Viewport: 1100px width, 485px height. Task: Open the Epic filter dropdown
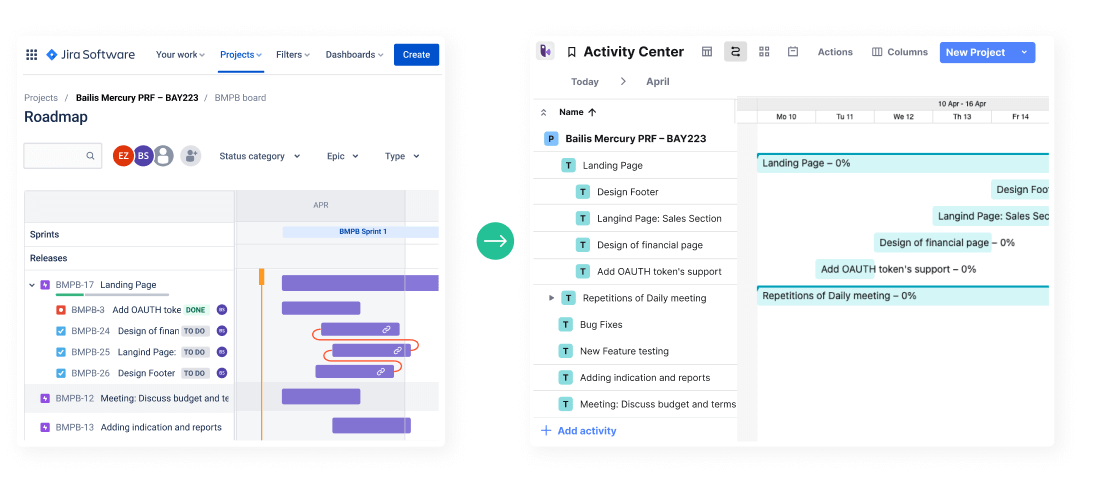[343, 157]
